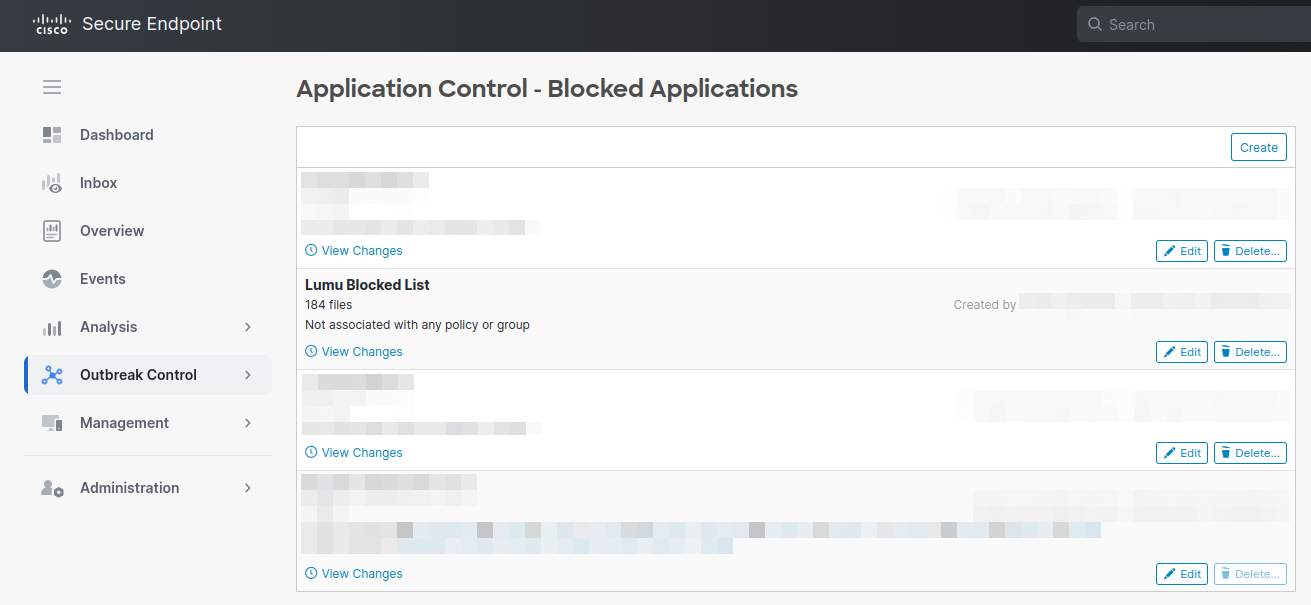
Task: Click the Outbreak Control network icon
Action: click(52, 375)
